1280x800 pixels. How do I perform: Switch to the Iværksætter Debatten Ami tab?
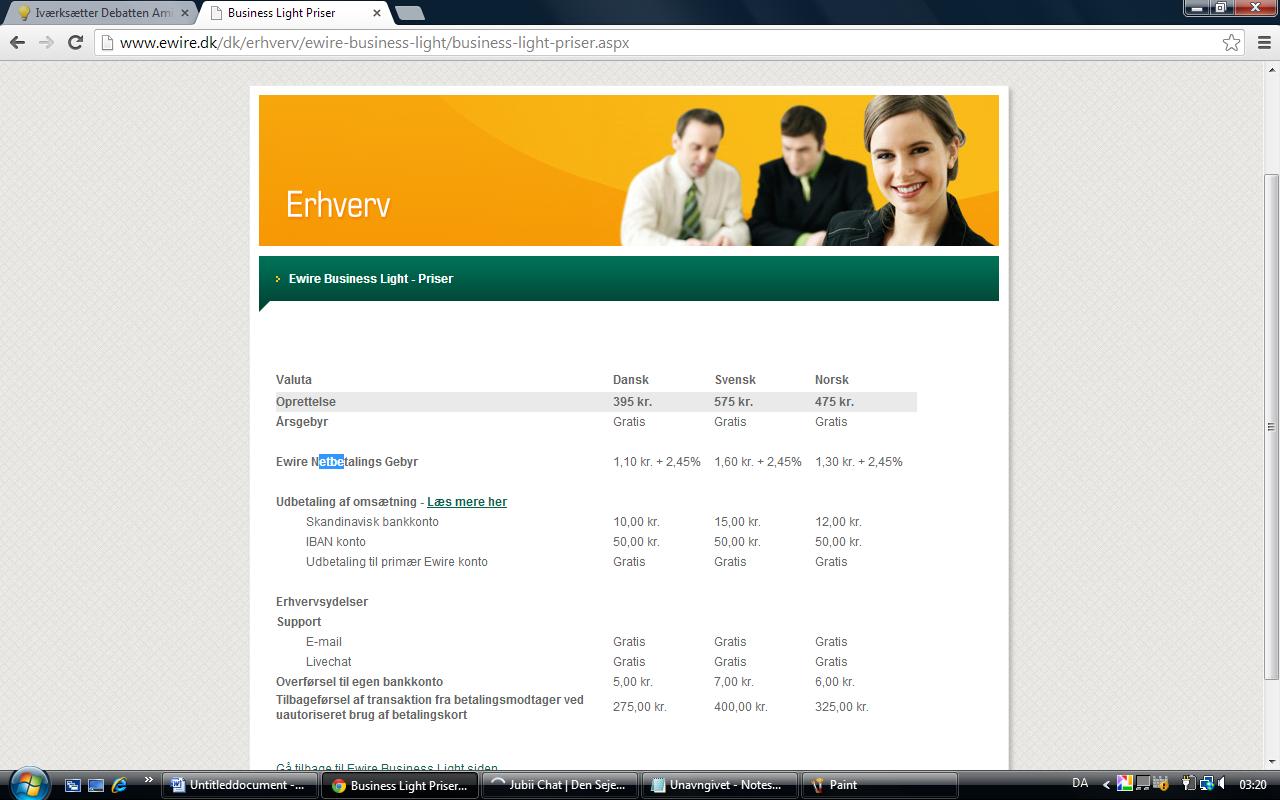pyautogui.click(x=101, y=13)
